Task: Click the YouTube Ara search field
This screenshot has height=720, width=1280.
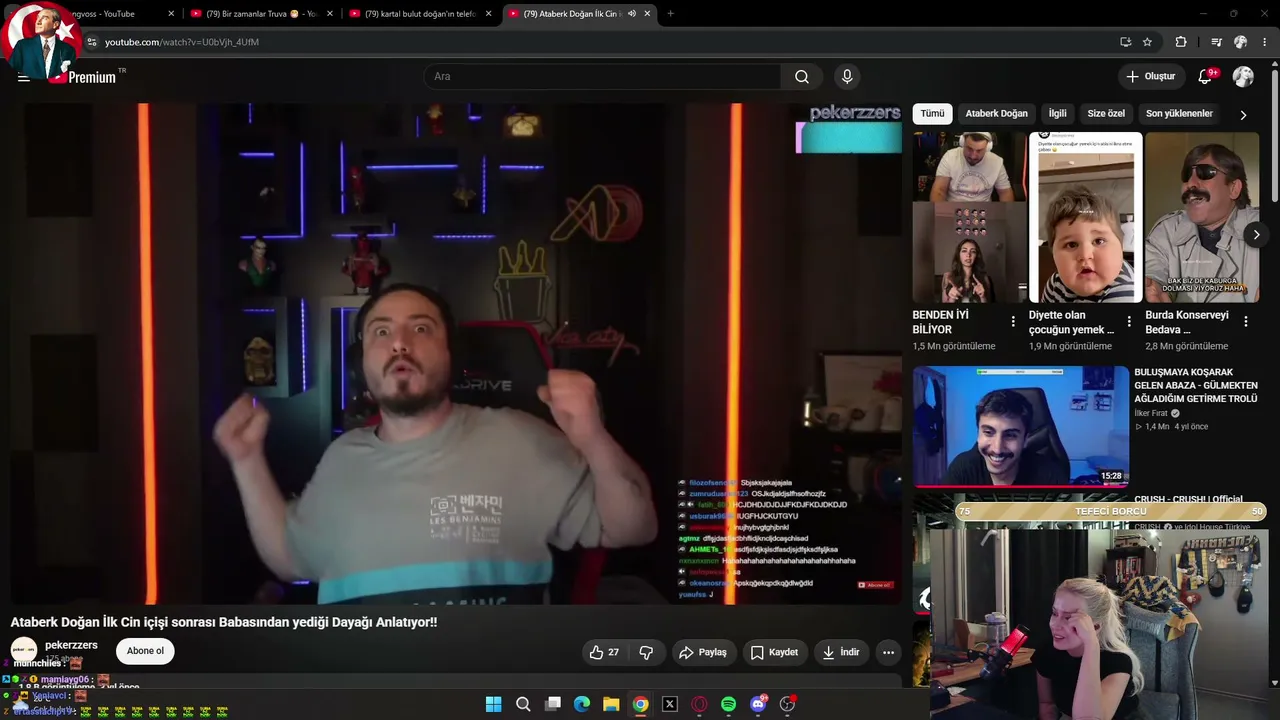Action: click(x=602, y=77)
